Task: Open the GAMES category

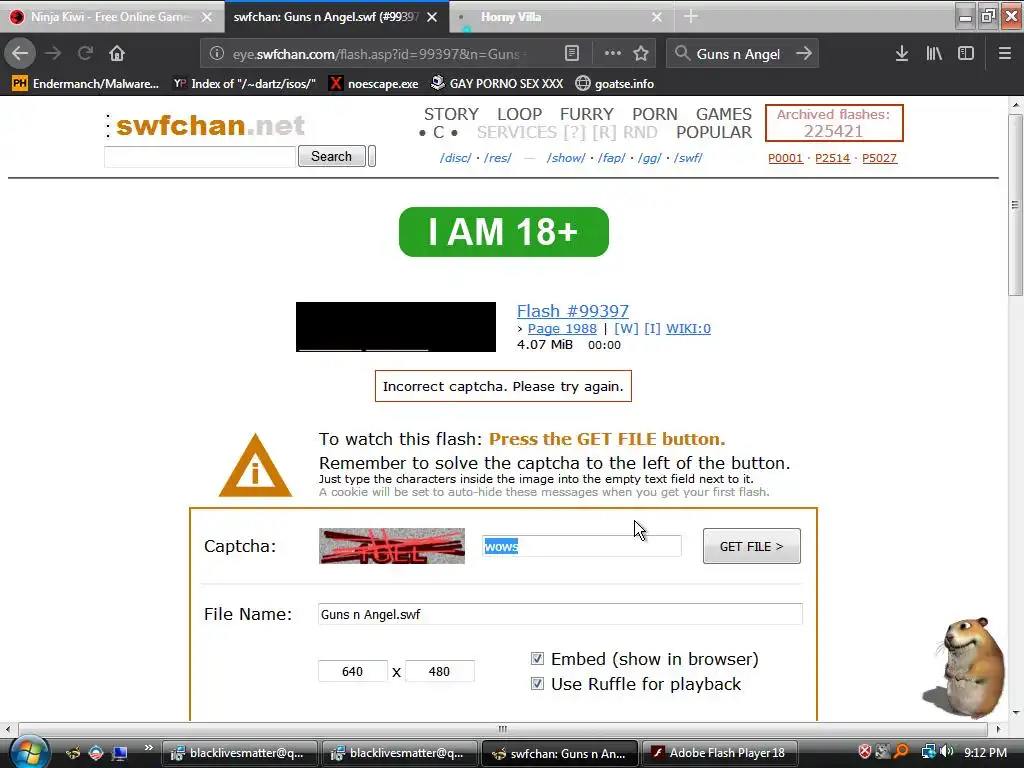Action: point(724,114)
